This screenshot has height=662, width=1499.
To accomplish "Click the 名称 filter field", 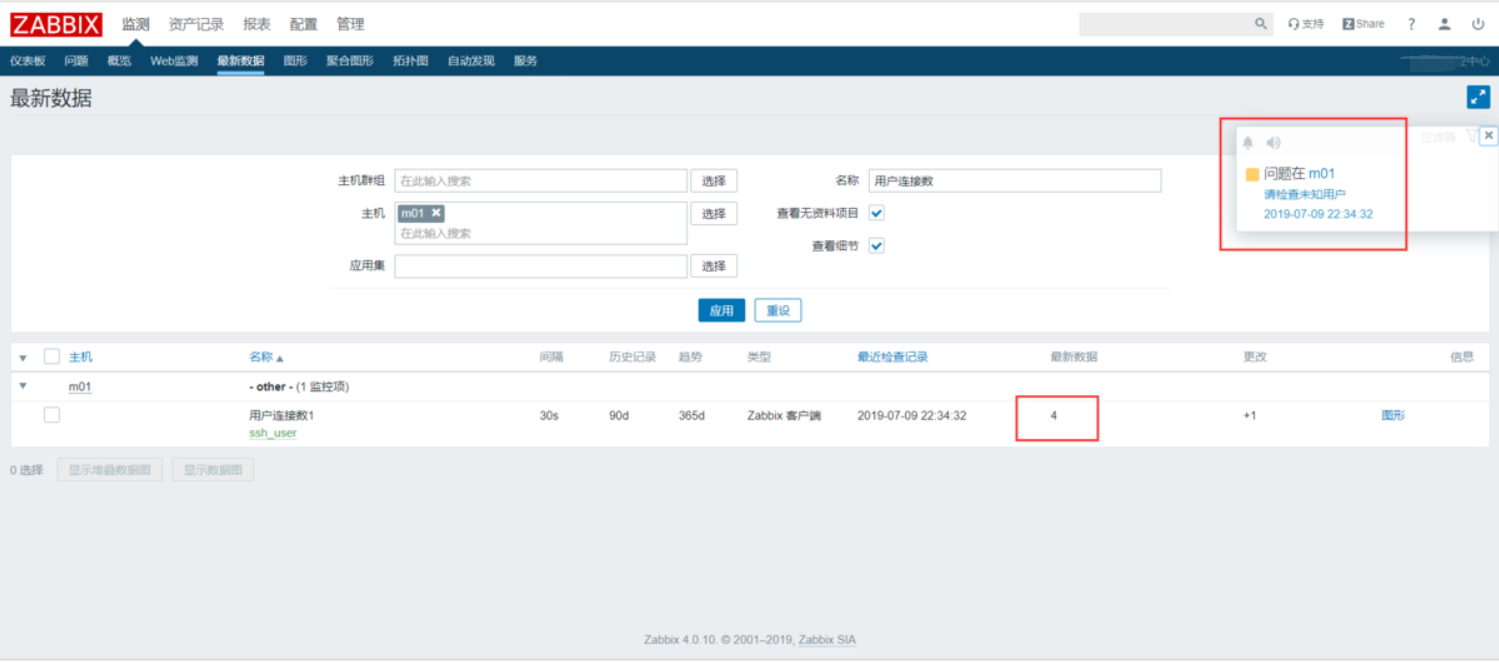I will coord(1015,181).
